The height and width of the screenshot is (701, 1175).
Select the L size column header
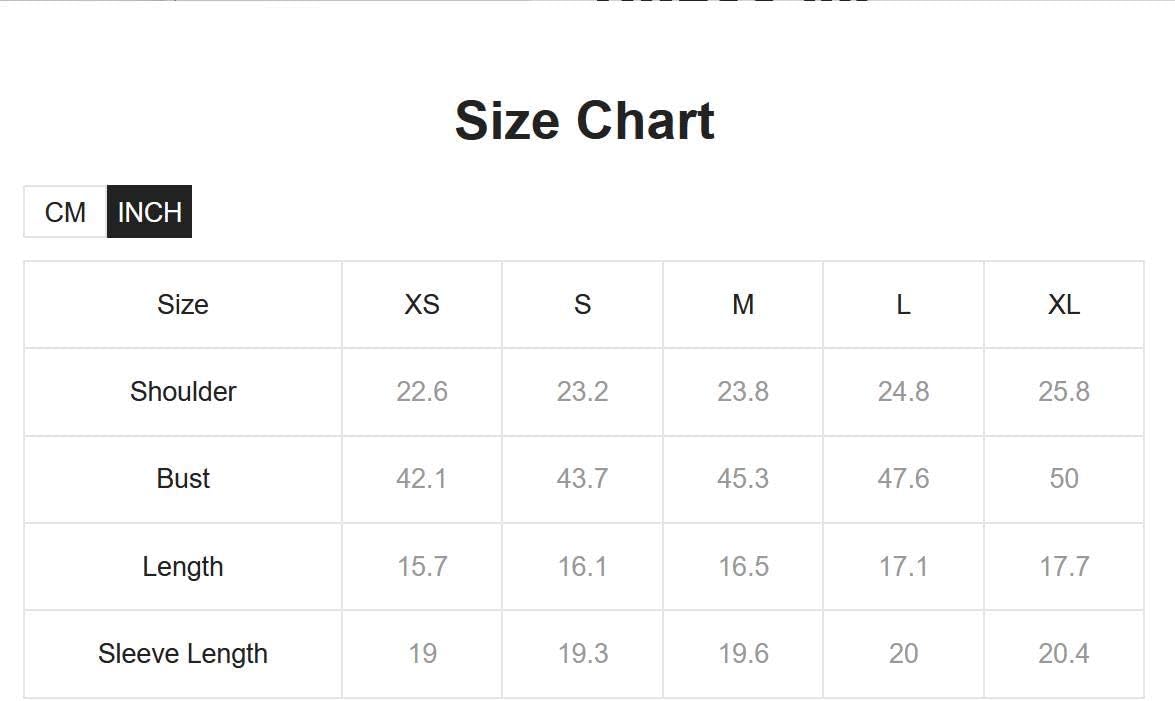903,304
